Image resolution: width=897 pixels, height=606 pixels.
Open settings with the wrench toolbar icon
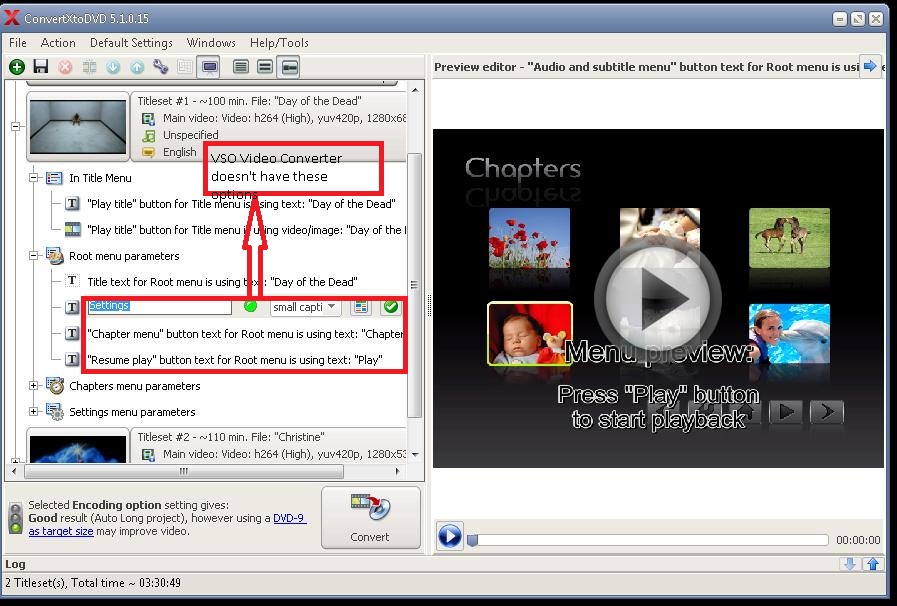tap(161, 67)
